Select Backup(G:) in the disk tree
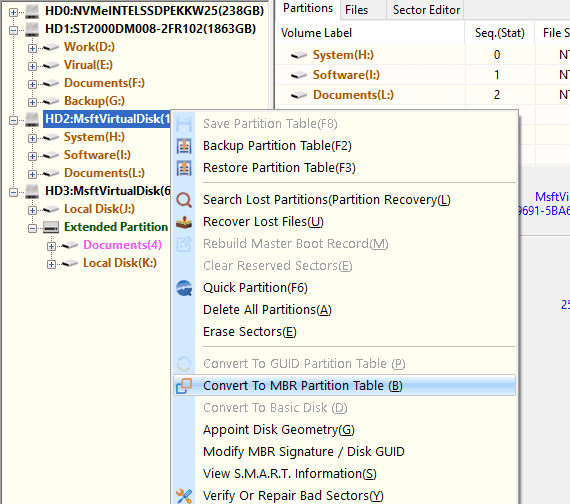 [94, 101]
